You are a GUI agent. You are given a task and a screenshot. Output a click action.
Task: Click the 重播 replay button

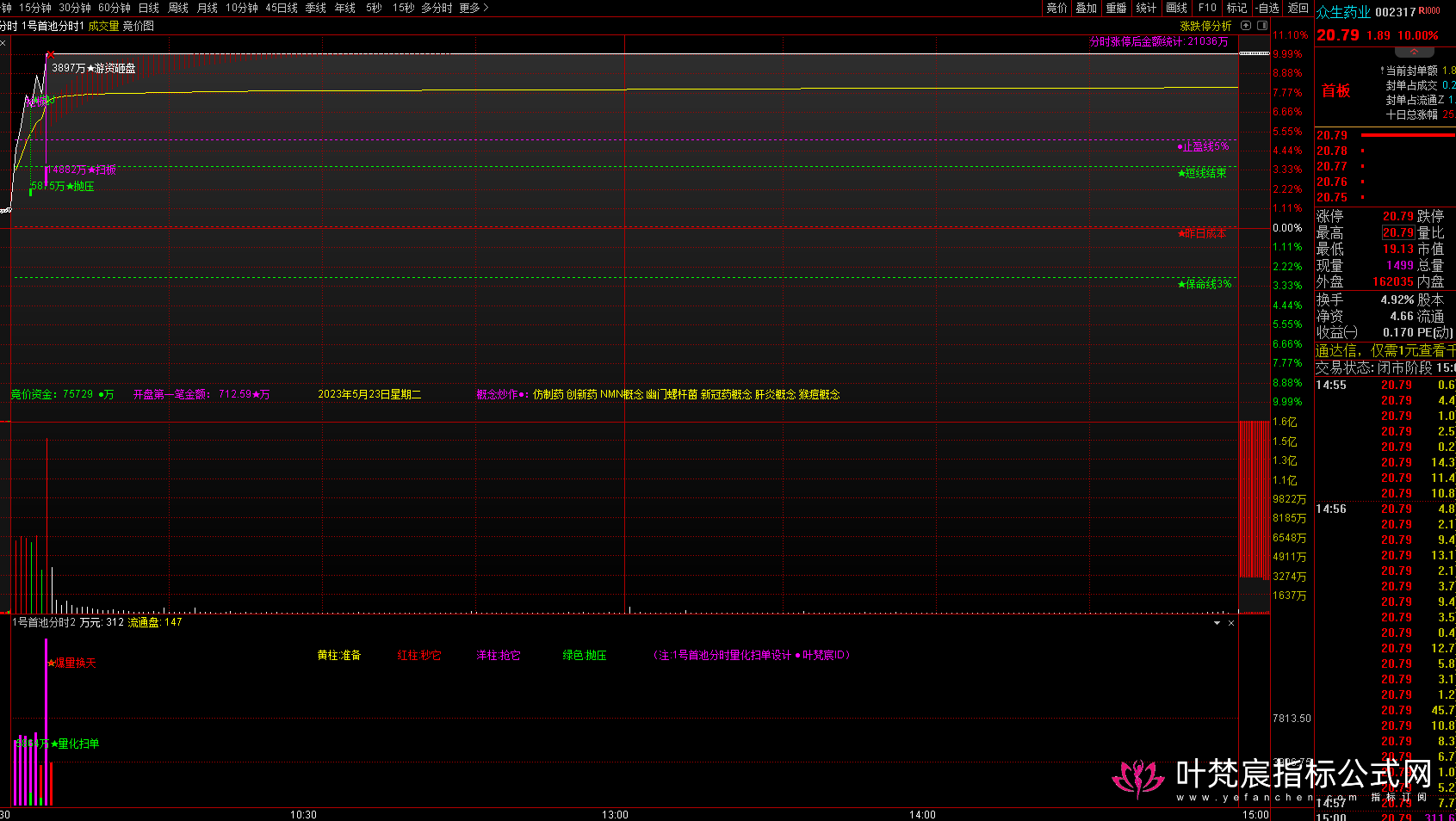coord(1117,8)
